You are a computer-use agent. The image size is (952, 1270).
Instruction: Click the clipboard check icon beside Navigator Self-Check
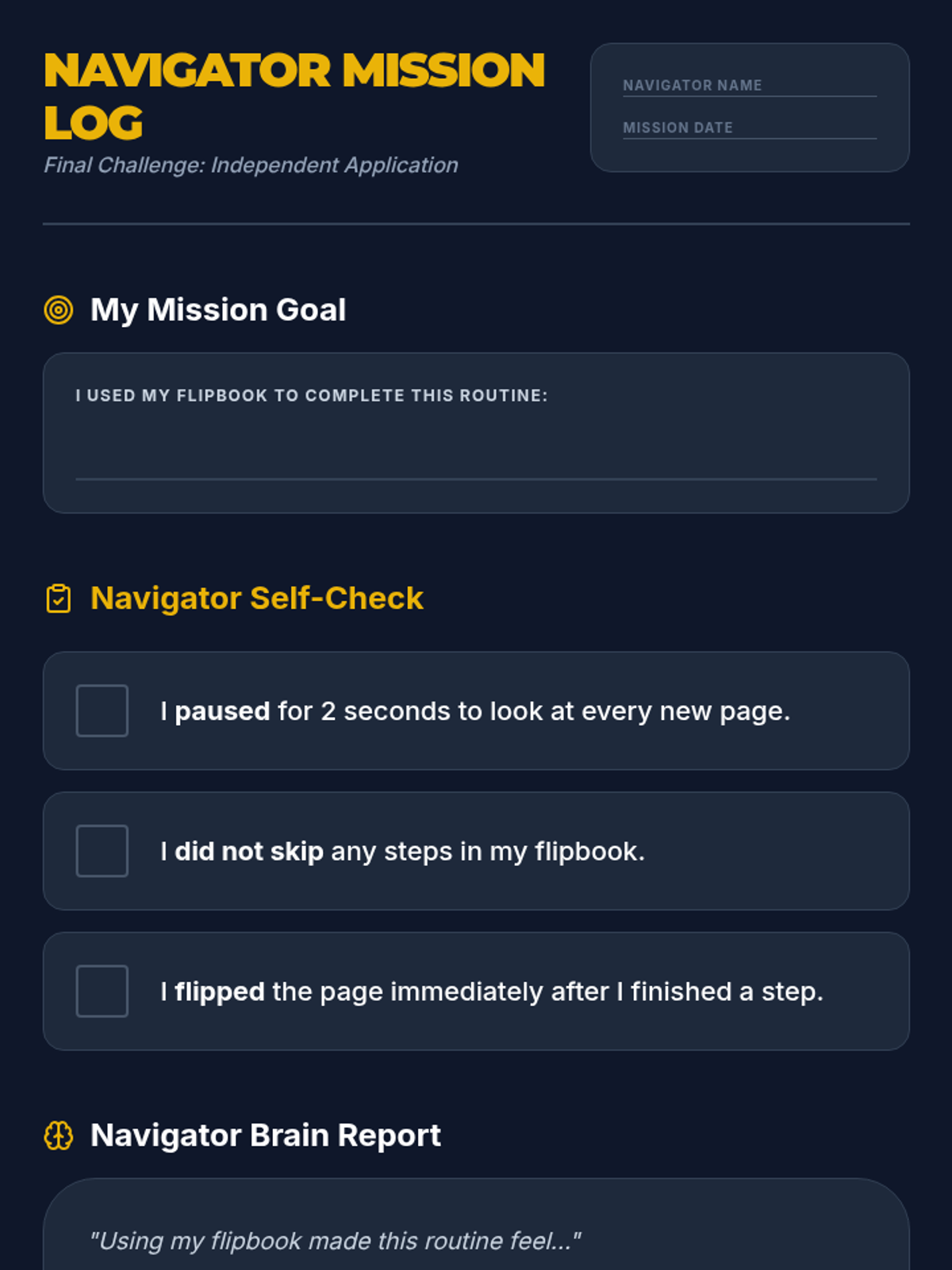[x=59, y=598]
